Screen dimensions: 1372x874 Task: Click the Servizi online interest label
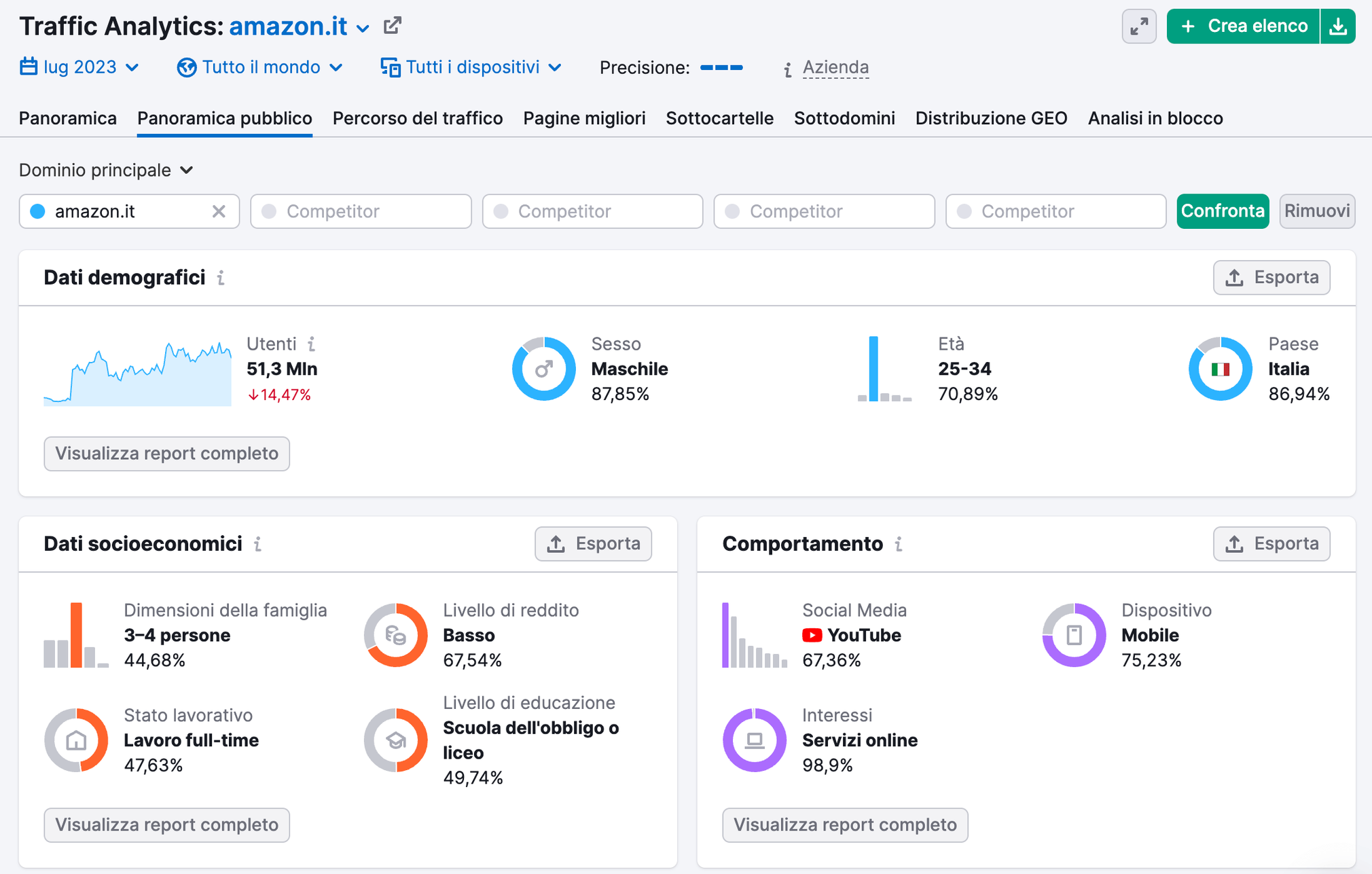pos(860,740)
